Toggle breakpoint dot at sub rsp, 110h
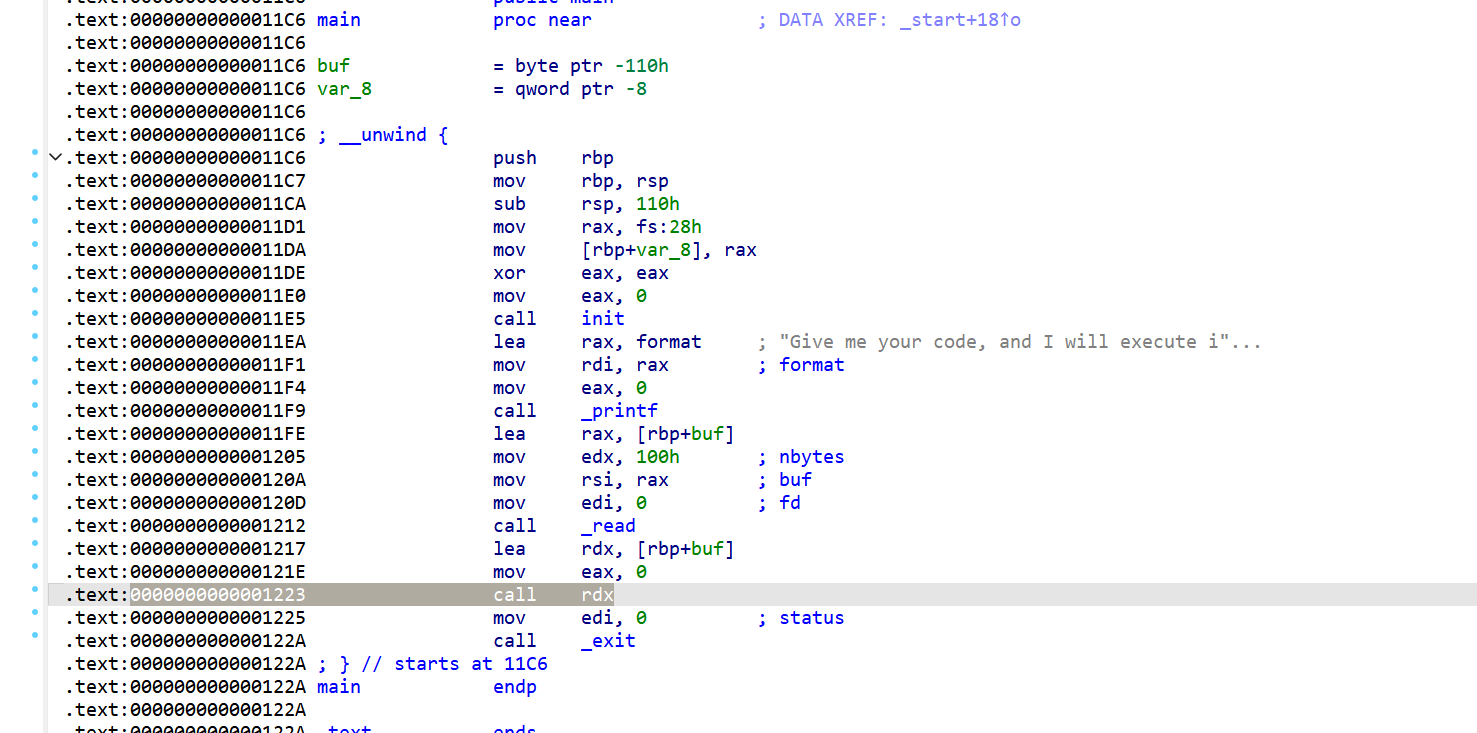This screenshot has width=1477, height=733. coord(34,199)
